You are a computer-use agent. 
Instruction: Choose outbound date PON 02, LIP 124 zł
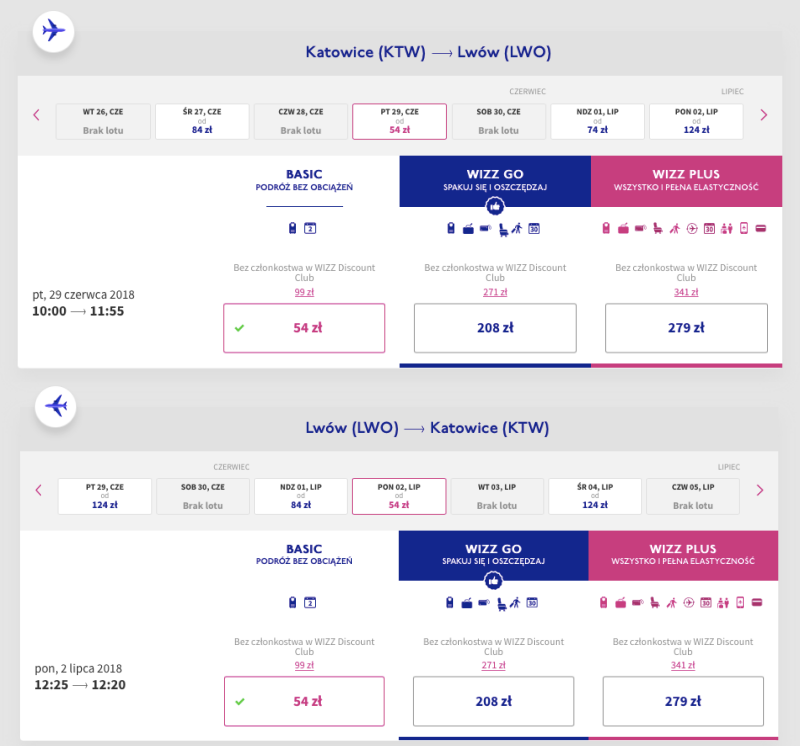point(696,121)
